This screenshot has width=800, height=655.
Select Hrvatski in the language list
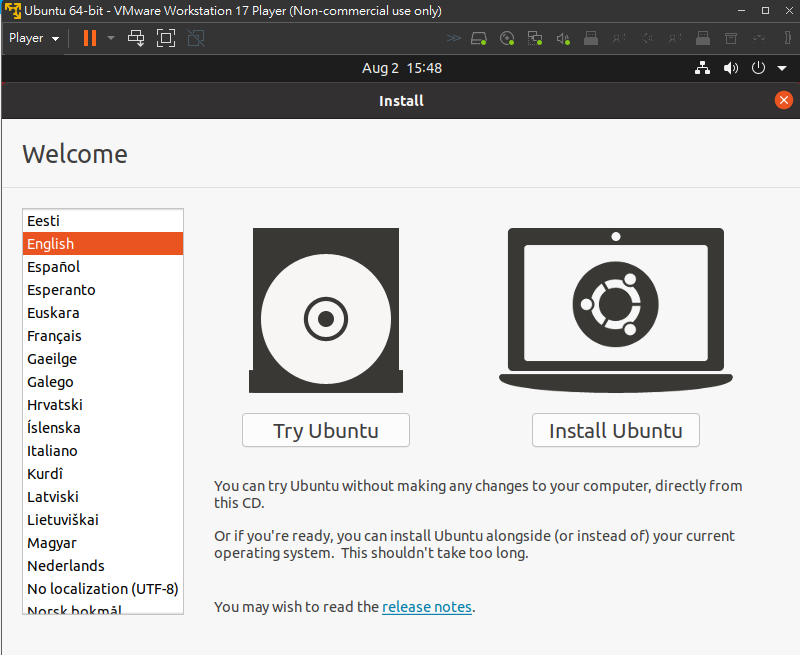click(103, 405)
